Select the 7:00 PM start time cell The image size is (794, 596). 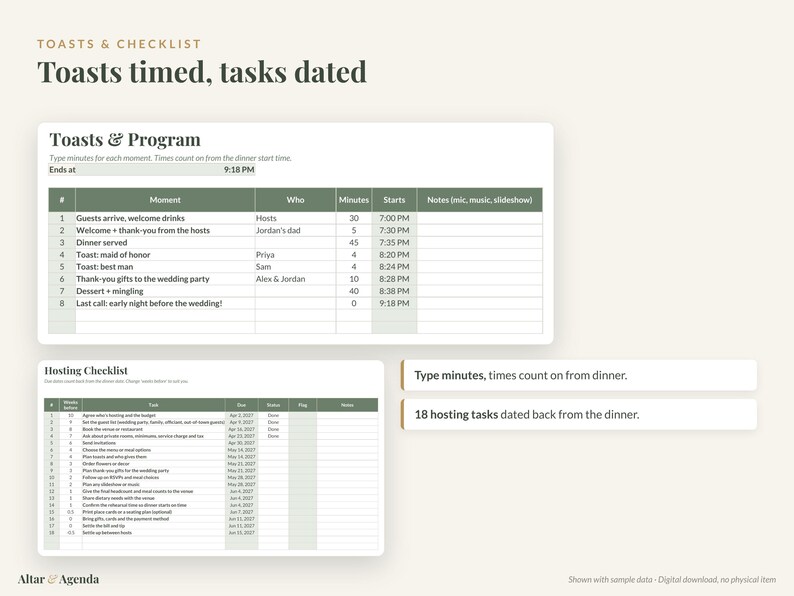[394, 218]
